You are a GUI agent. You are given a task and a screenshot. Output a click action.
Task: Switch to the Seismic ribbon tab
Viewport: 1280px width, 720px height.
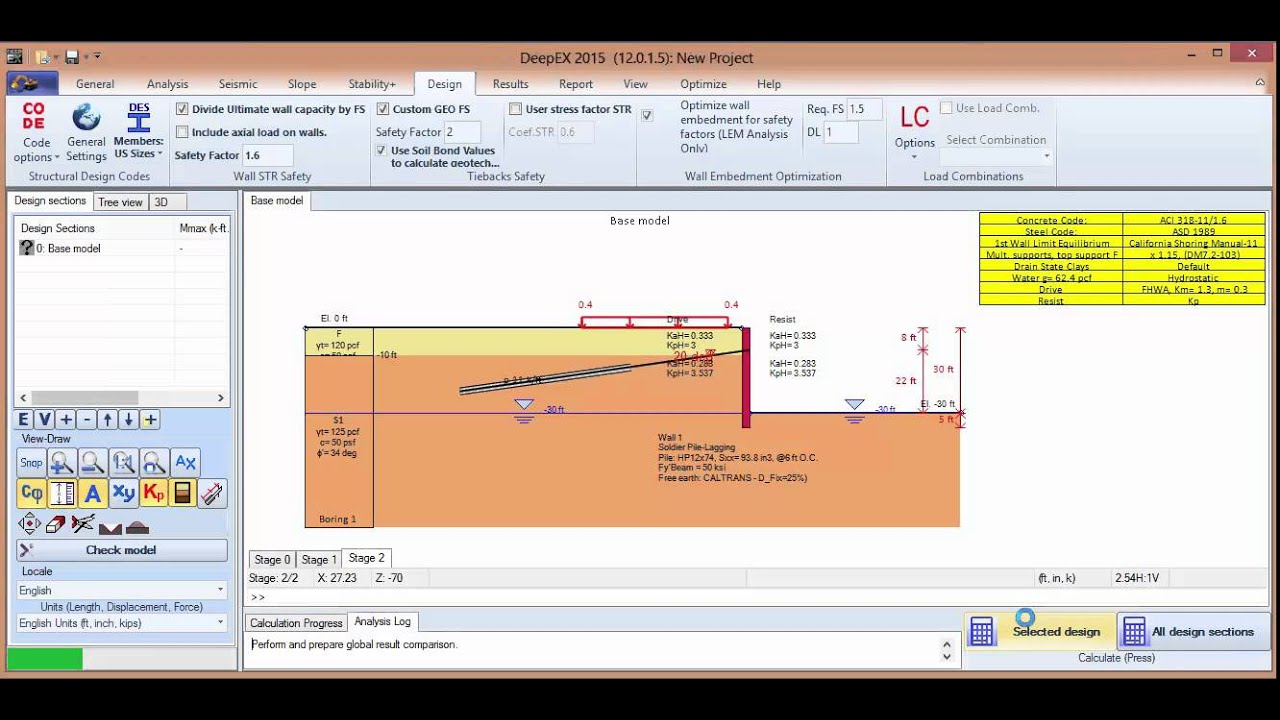tap(238, 84)
